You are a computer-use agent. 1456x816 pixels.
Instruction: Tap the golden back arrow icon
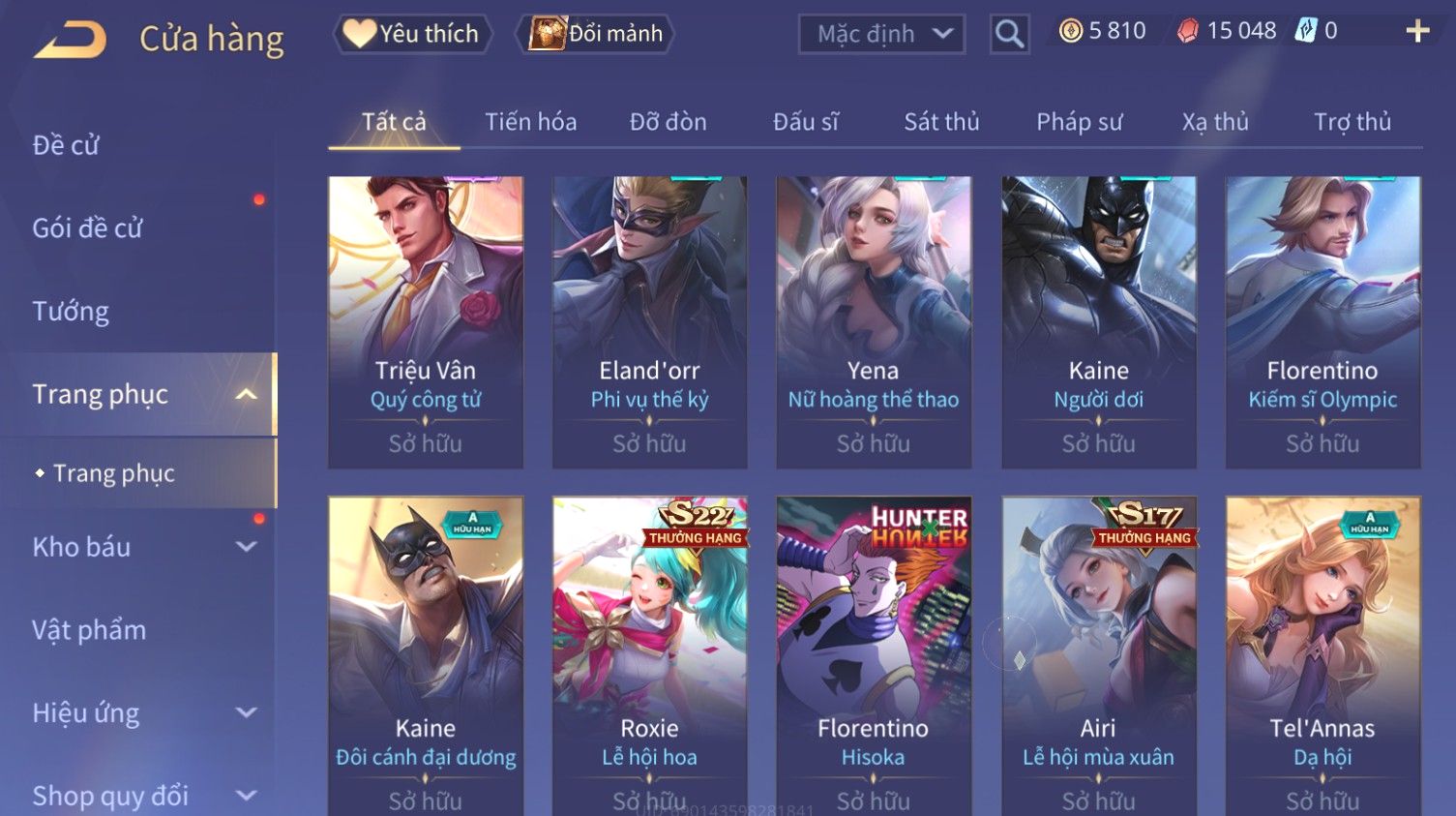(70, 41)
